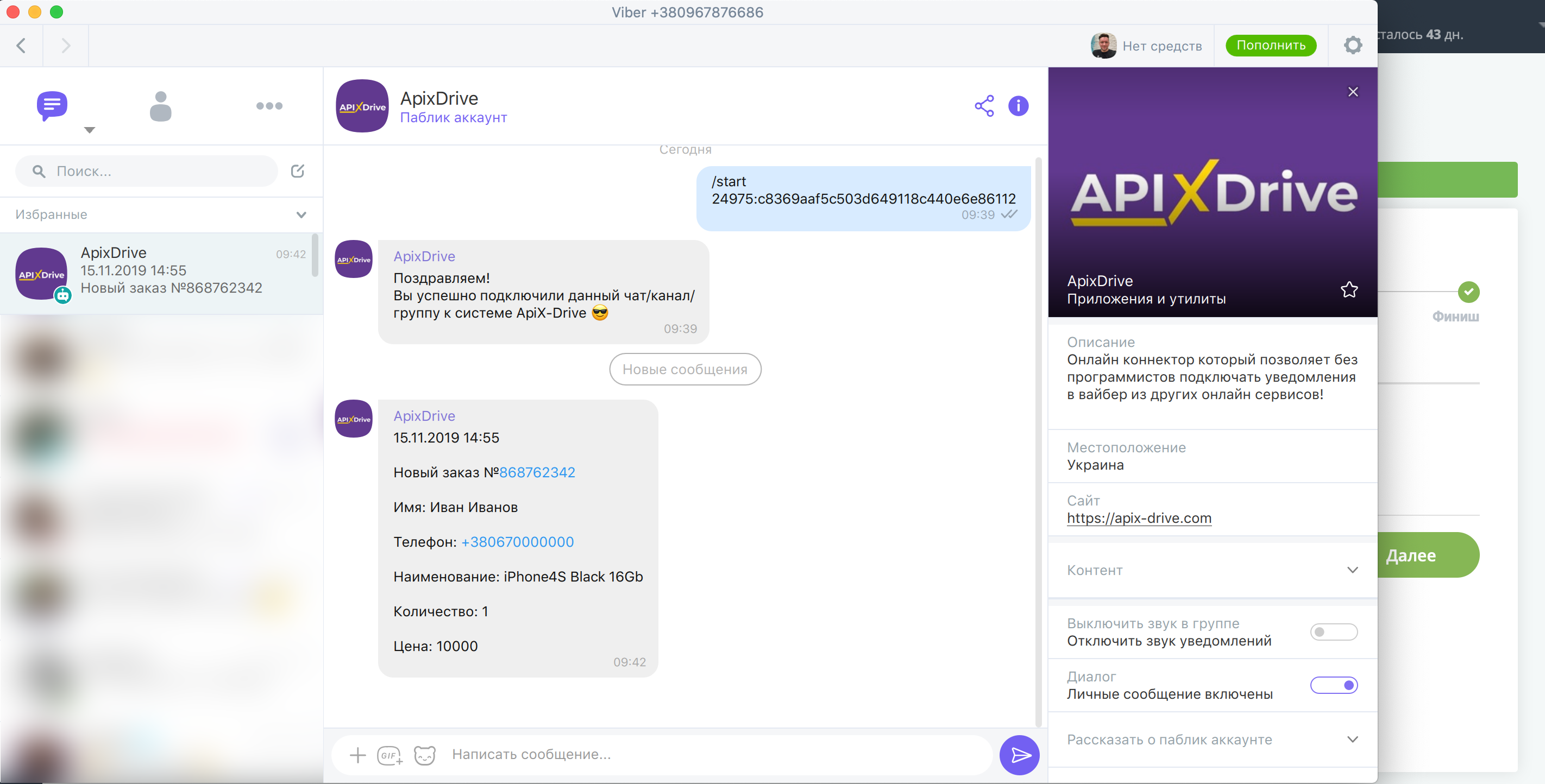Click the compose new message icon

point(298,172)
